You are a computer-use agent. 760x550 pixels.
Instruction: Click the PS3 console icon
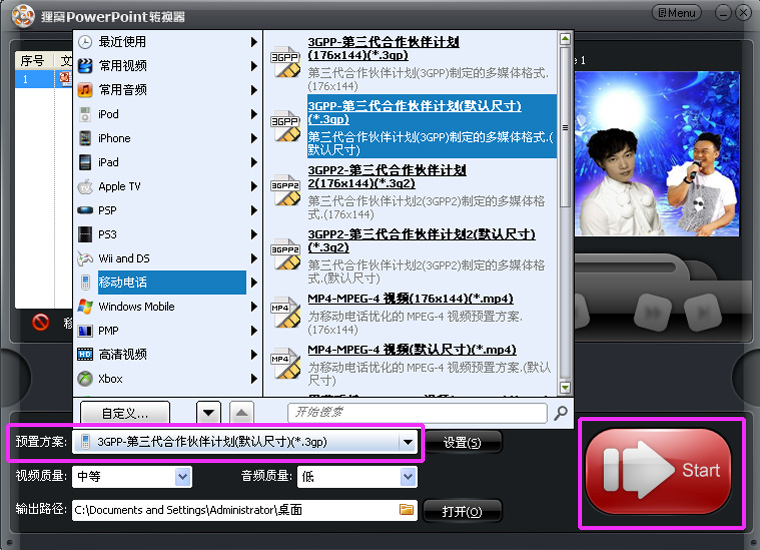pos(85,235)
